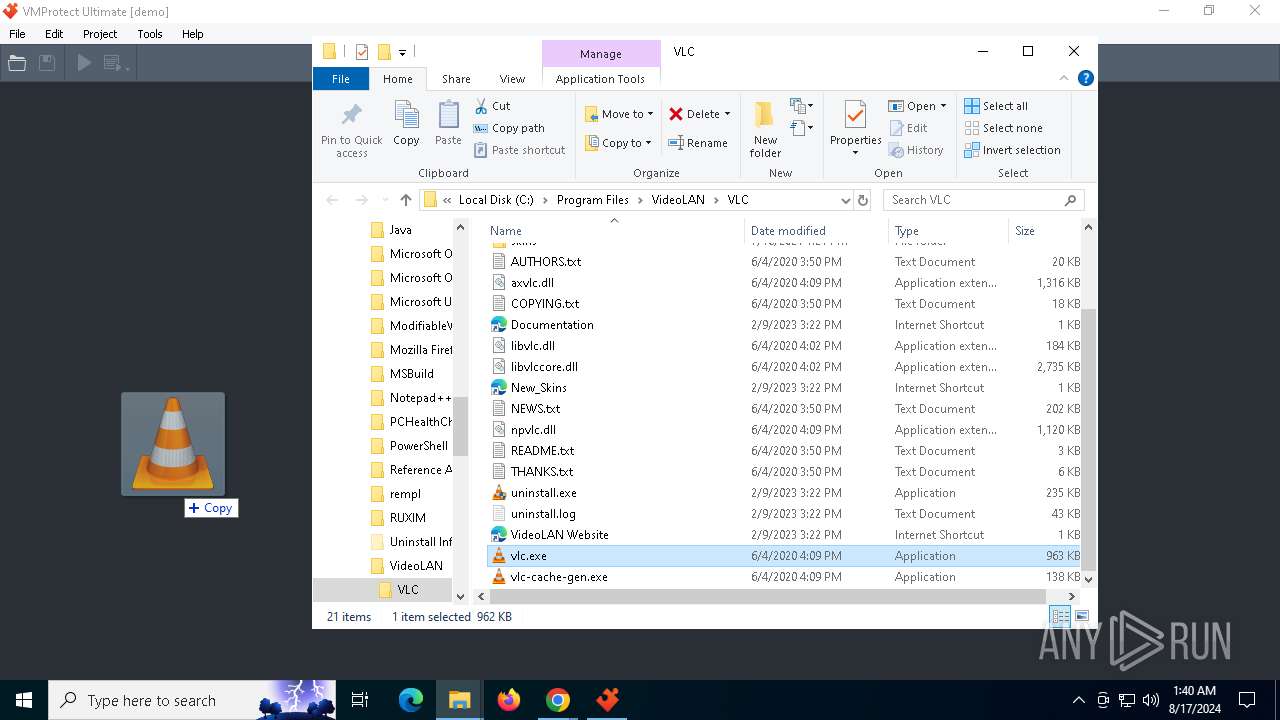
Task: Open the Project menu in VMProtect
Action: tap(100, 34)
